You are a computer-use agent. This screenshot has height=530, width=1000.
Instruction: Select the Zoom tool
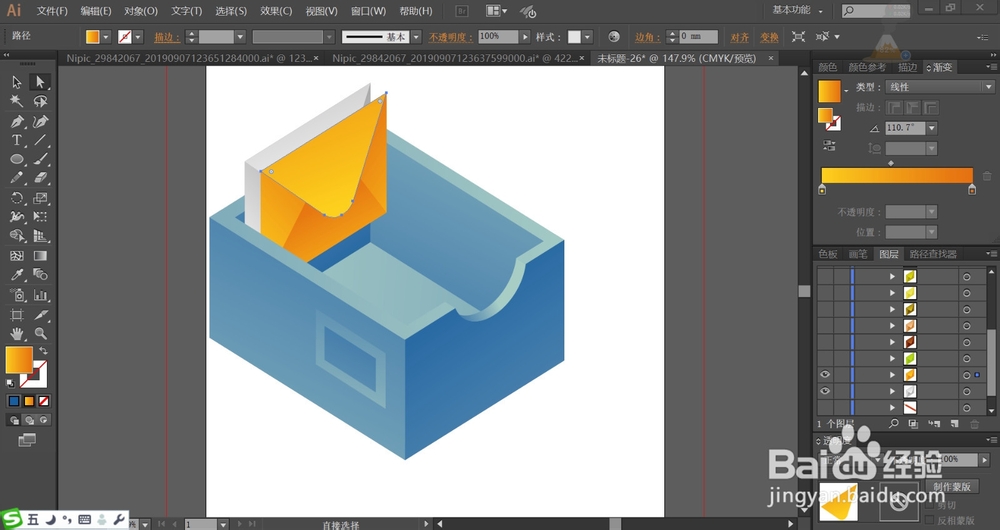pos(40,334)
